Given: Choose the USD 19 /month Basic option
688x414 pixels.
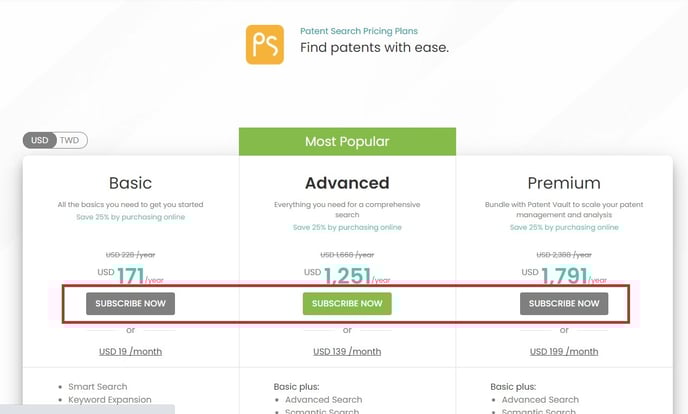Looking at the screenshot, I should [130, 352].
